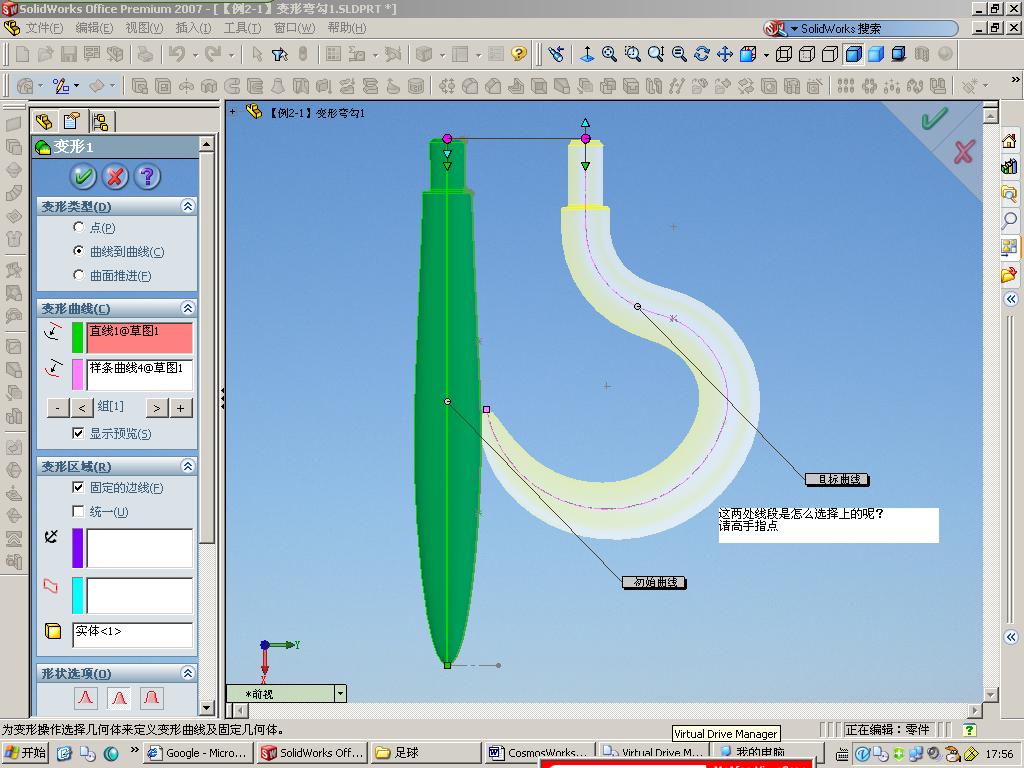Click the 样条曲线4@草图1 target curves field
Viewport: 1024px width, 768px height.
pos(140,374)
